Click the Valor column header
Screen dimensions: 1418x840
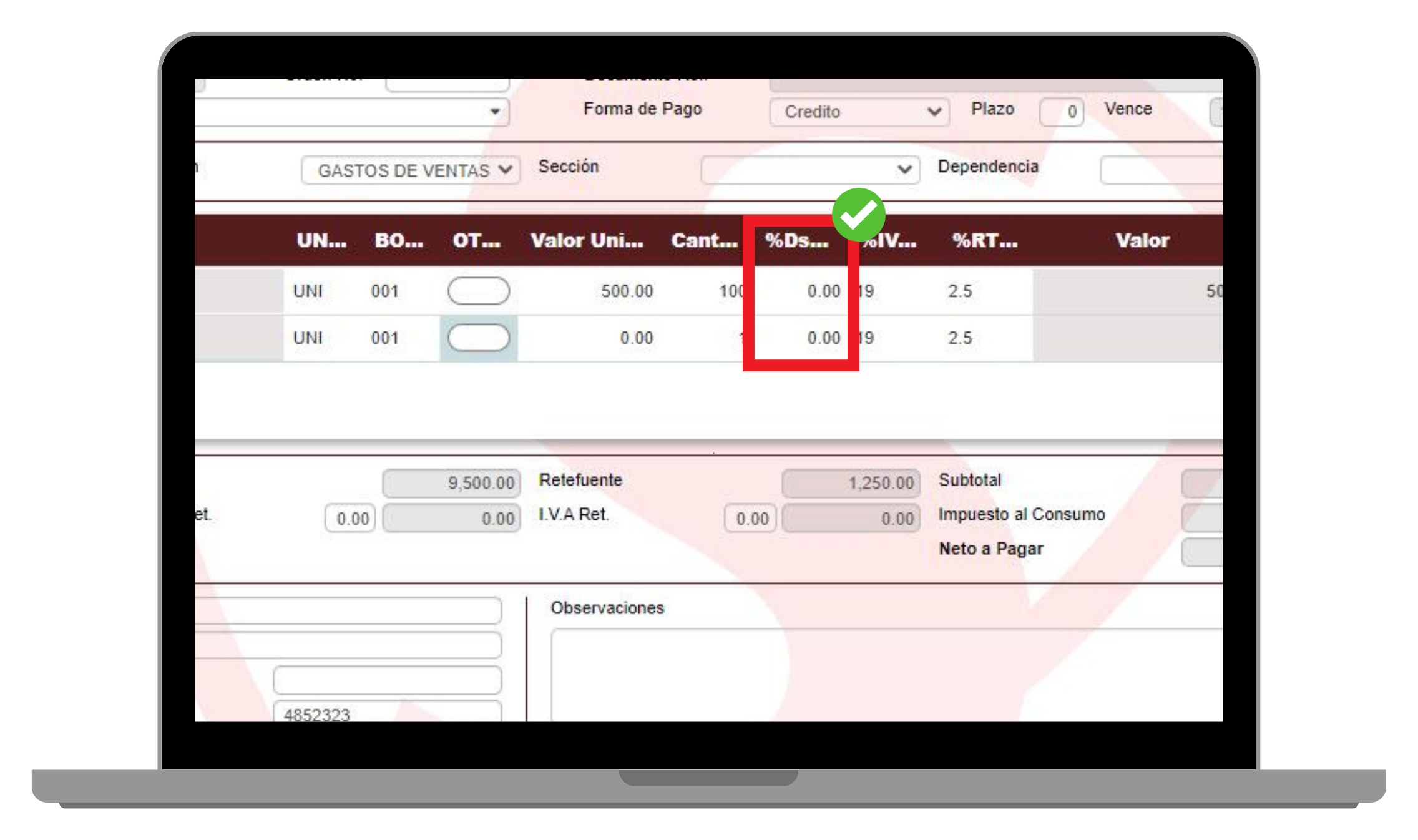pos(1142,240)
